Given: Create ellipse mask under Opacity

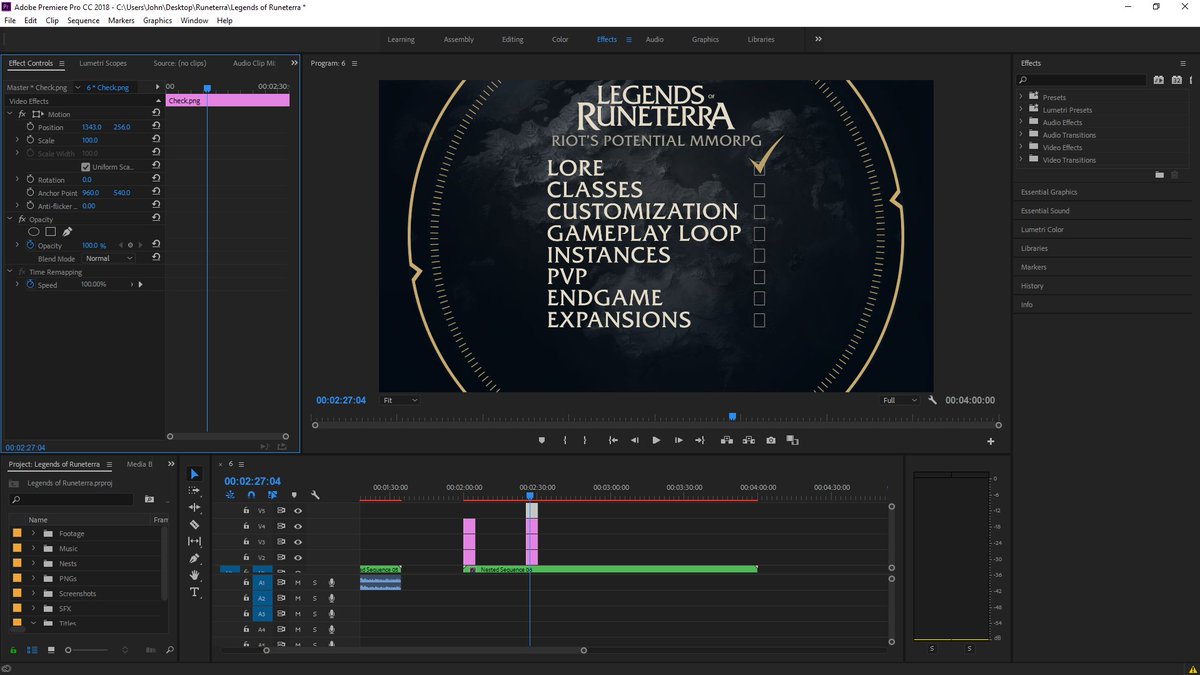Looking at the screenshot, I should coord(34,232).
